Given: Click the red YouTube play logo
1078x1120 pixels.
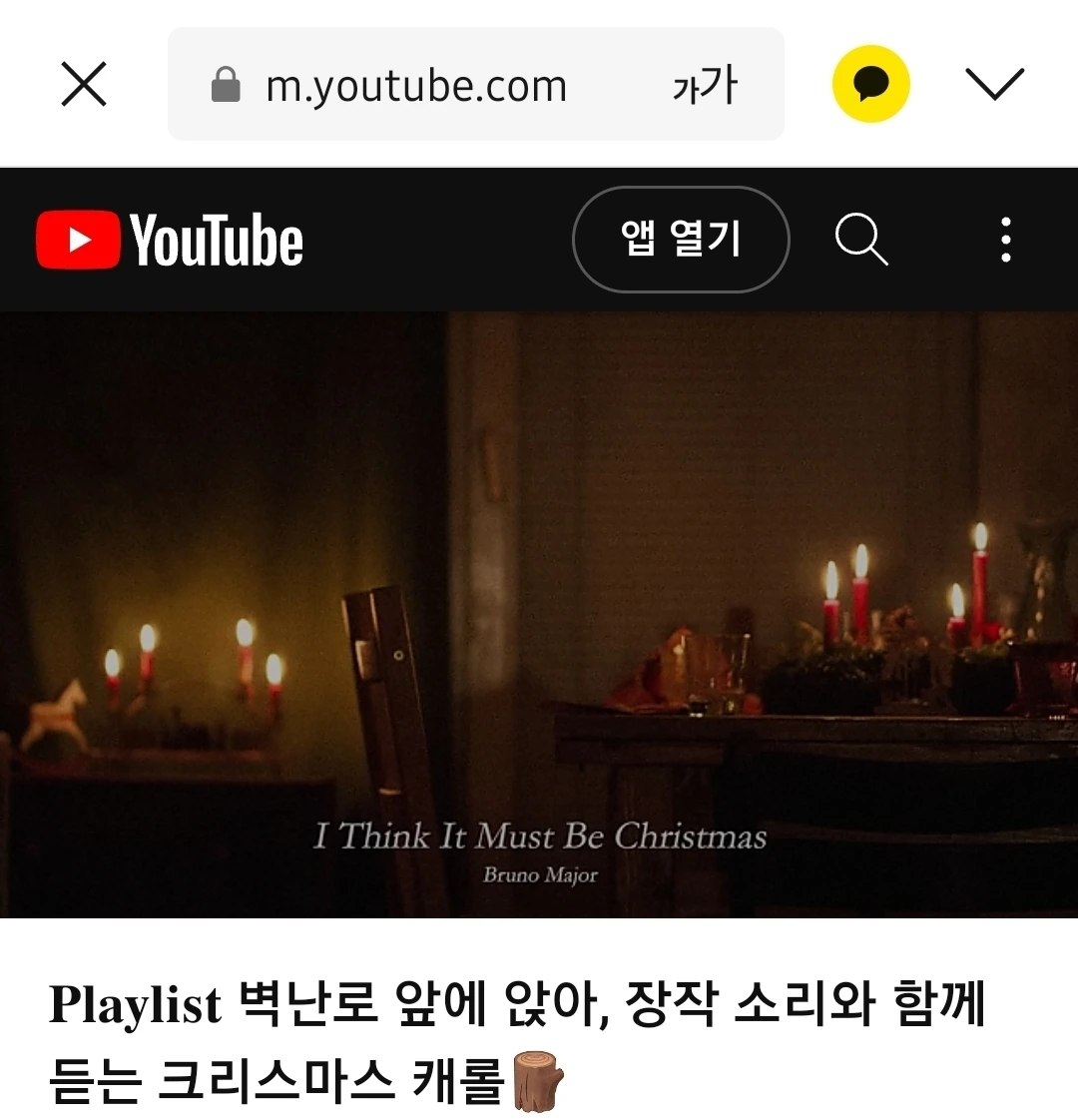Looking at the screenshot, I should coord(78,240).
